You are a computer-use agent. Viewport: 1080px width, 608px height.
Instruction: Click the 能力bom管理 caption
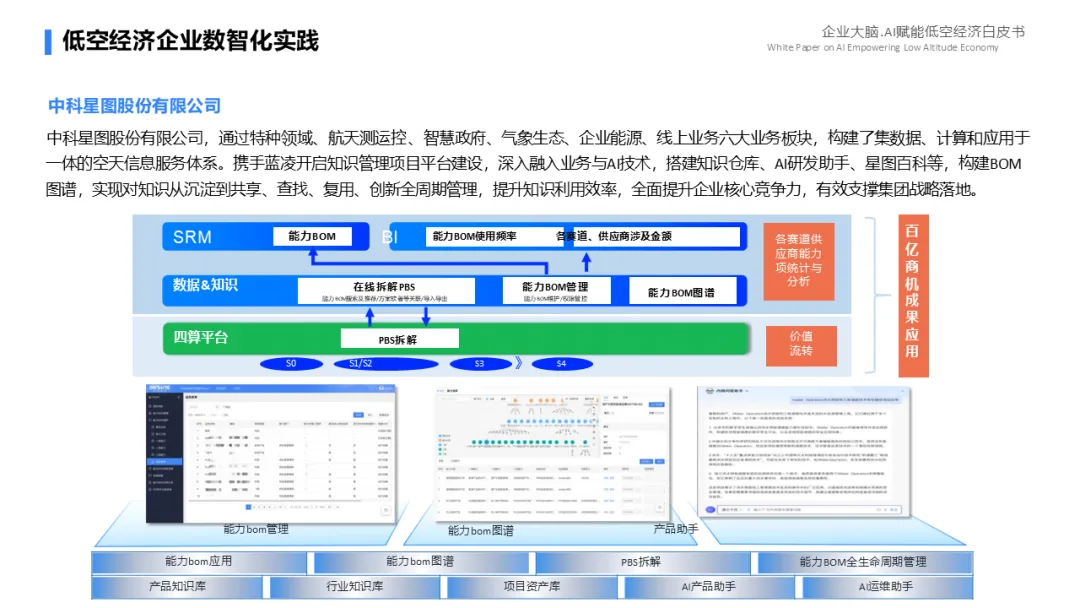pos(256,530)
